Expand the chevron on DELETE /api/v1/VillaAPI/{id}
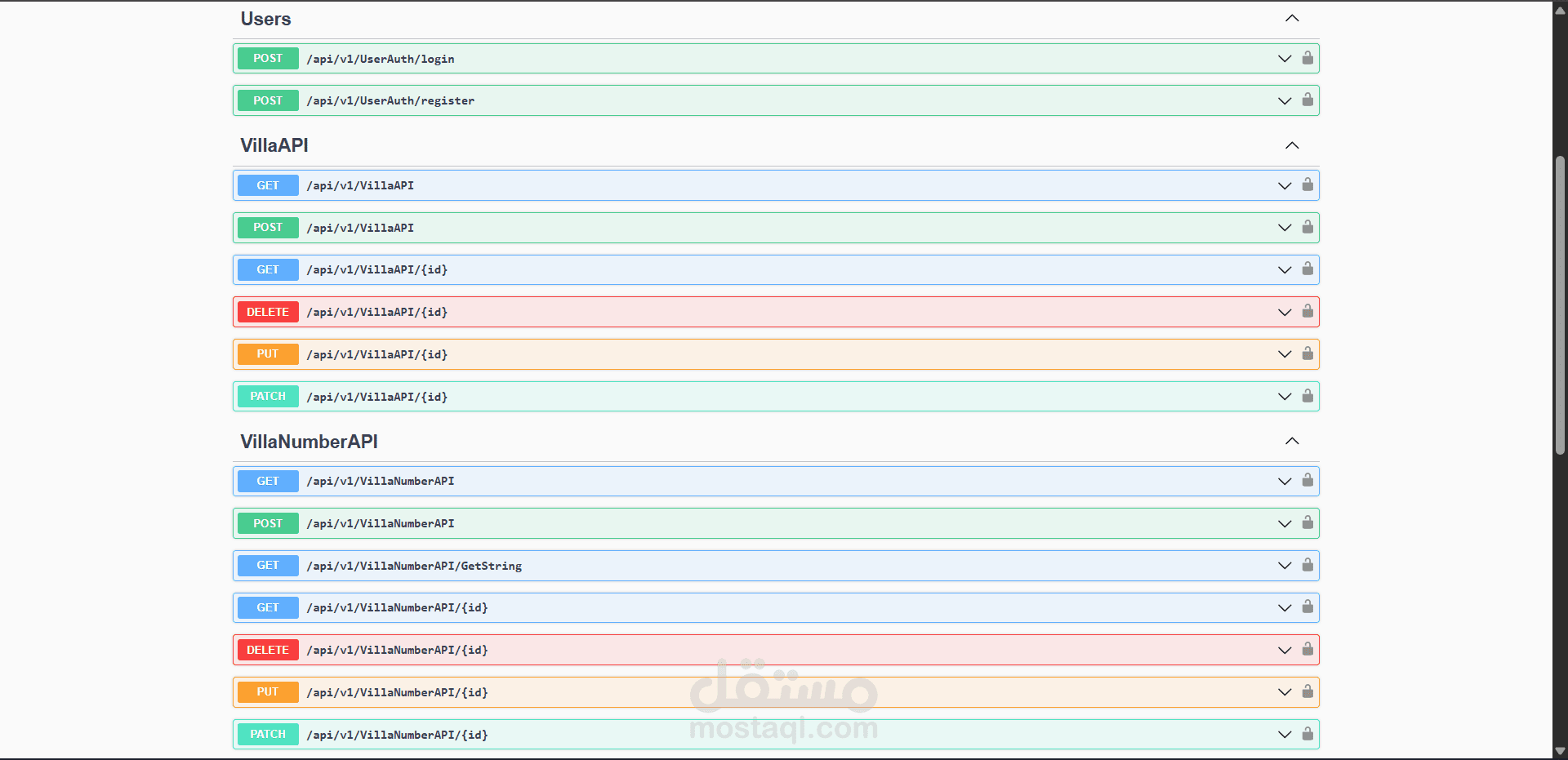The width and height of the screenshot is (1568, 760). click(1285, 313)
